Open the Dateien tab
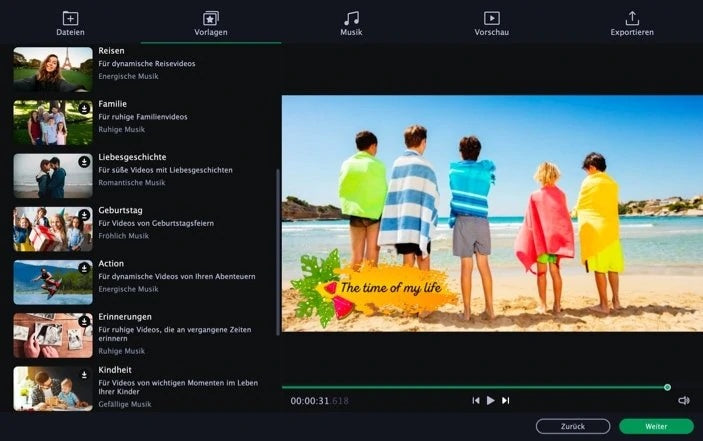Viewport: 703px width, 441px height. point(70,23)
